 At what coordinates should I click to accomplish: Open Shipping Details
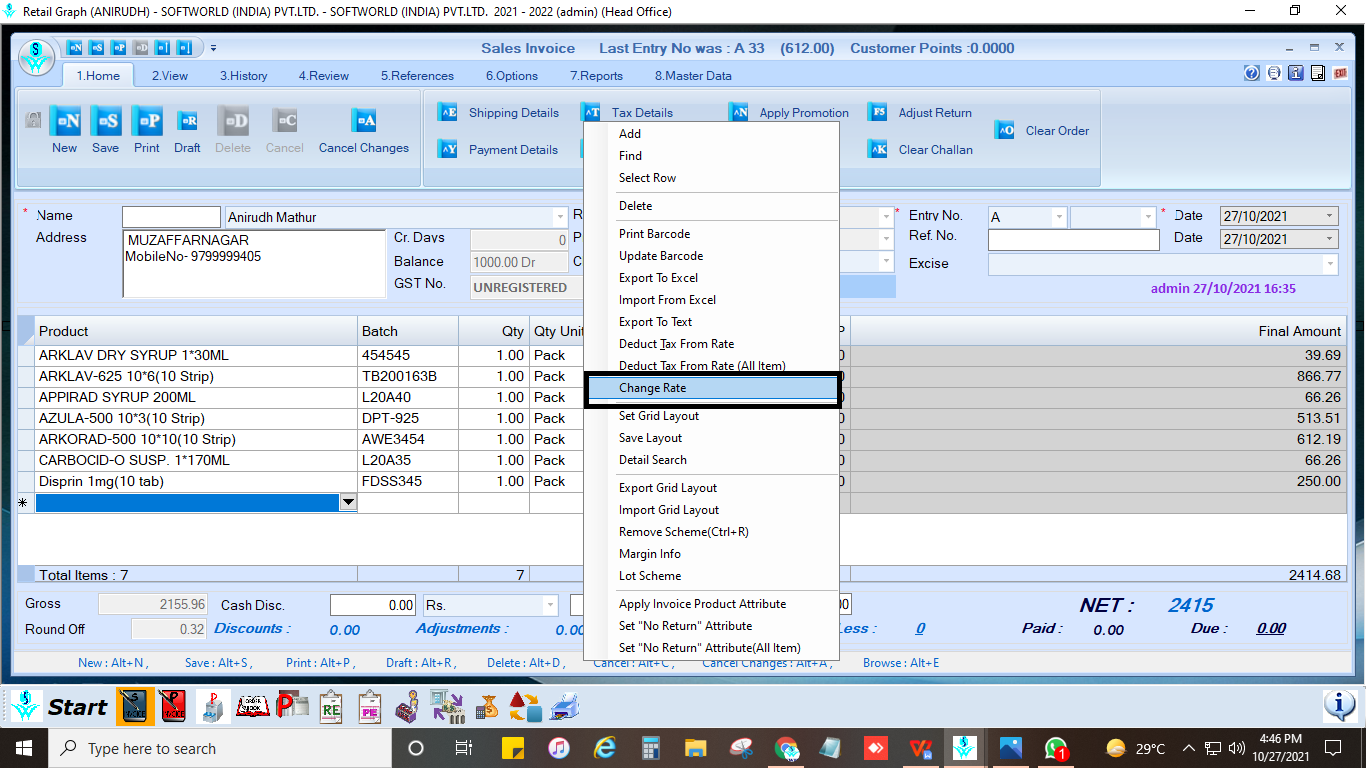coord(499,113)
